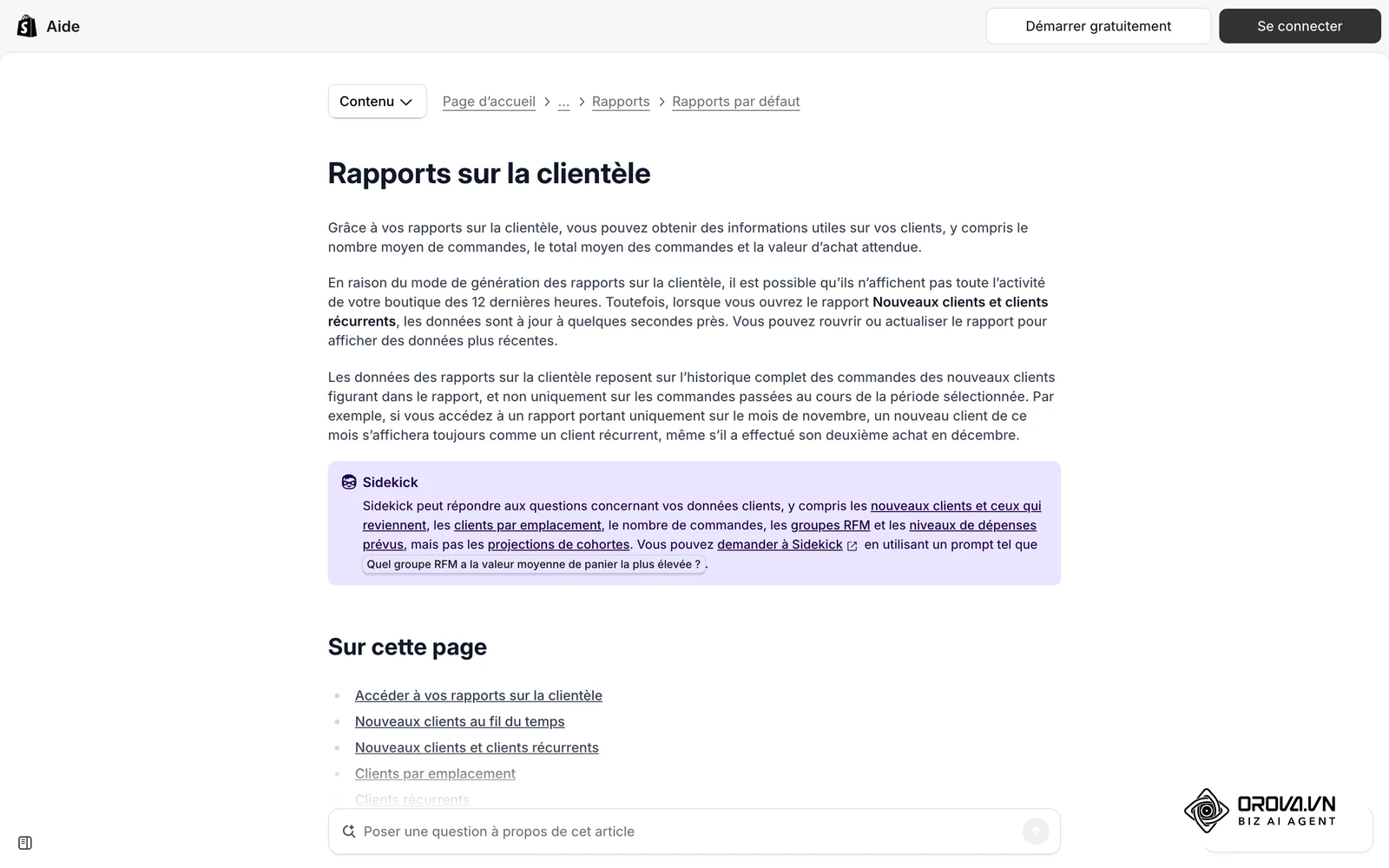The image size is (1389, 868).
Task: Jump to 'Accéder à vos rapports sur la clientèle'
Action: 478,695
